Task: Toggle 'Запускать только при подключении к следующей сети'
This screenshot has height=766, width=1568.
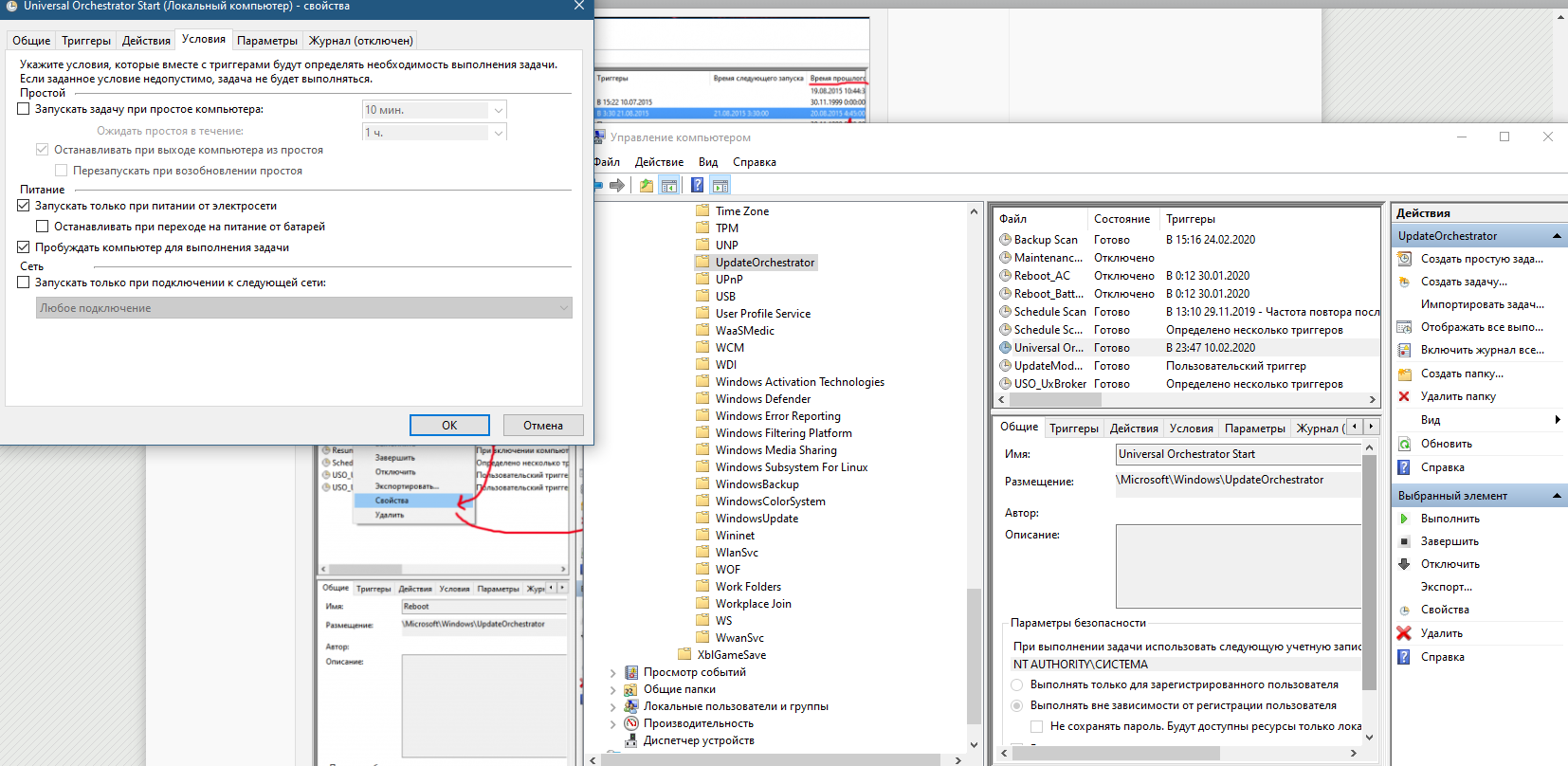Action: [x=24, y=283]
